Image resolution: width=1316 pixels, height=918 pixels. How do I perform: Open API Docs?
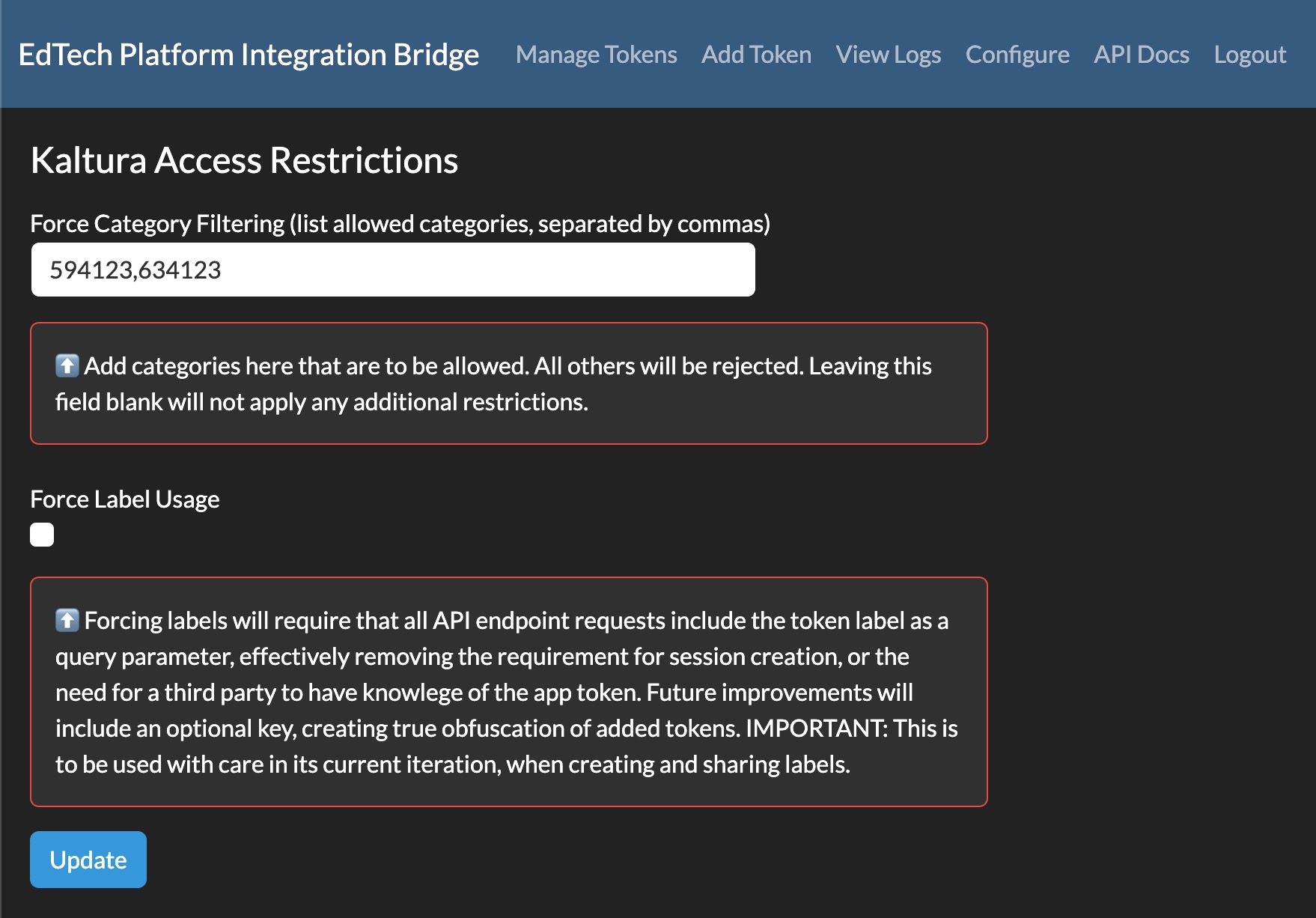point(1142,55)
